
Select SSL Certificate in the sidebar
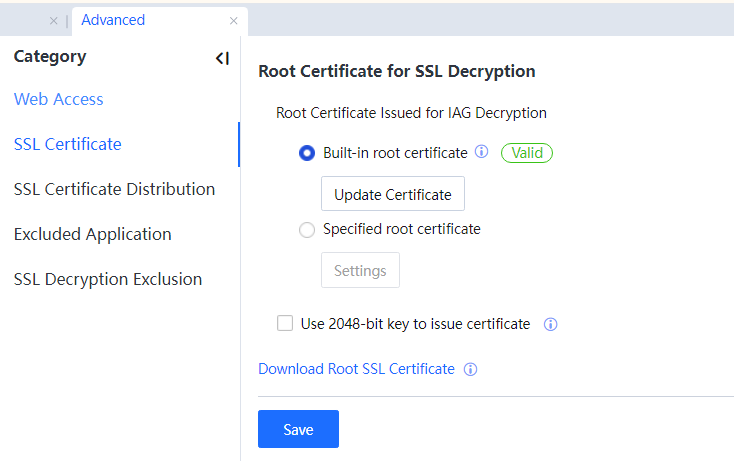(x=68, y=144)
